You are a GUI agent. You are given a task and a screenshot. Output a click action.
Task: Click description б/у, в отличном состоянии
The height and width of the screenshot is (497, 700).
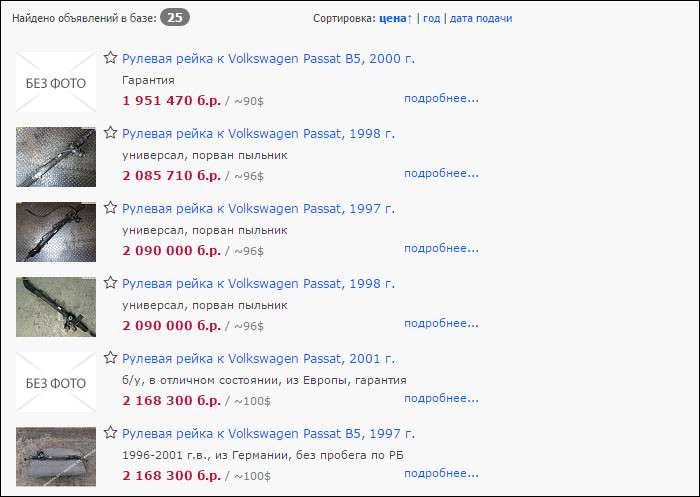pyautogui.click(x=264, y=380)
